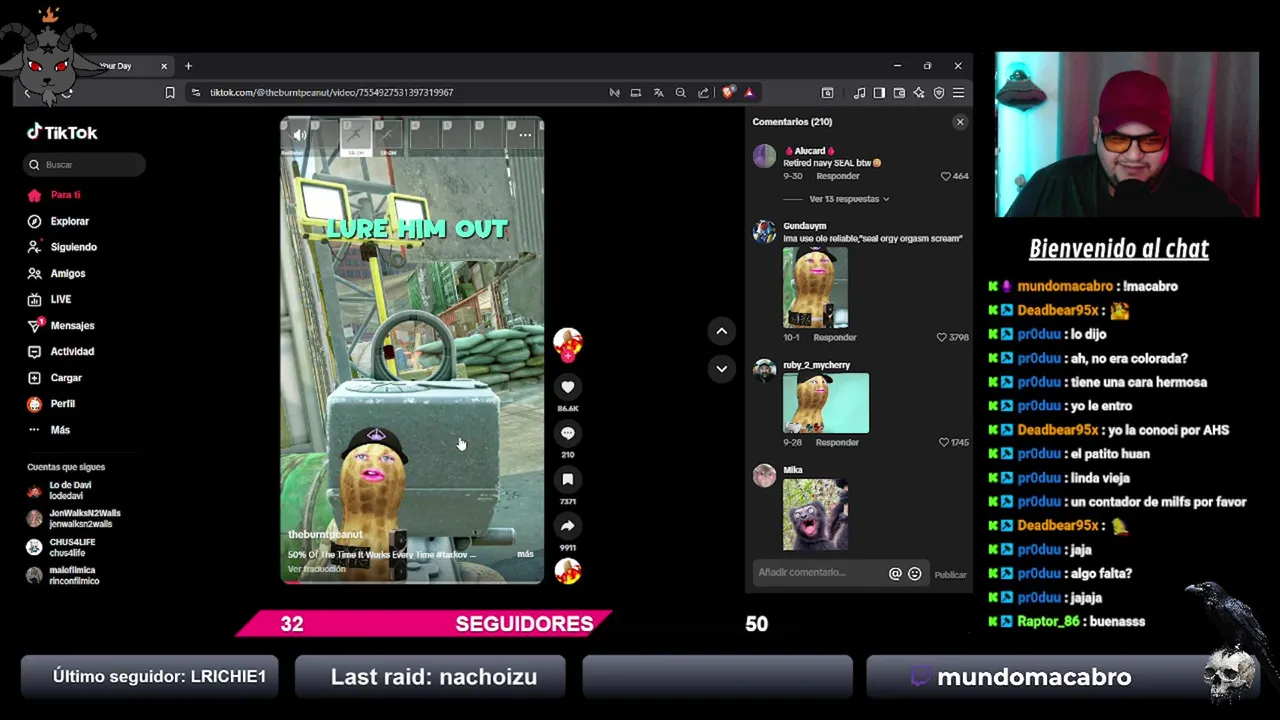The width and height of the screenshot is (1280, 720).
Task: Click Ver traducción under the caption
Action: [x=316, y=569]
